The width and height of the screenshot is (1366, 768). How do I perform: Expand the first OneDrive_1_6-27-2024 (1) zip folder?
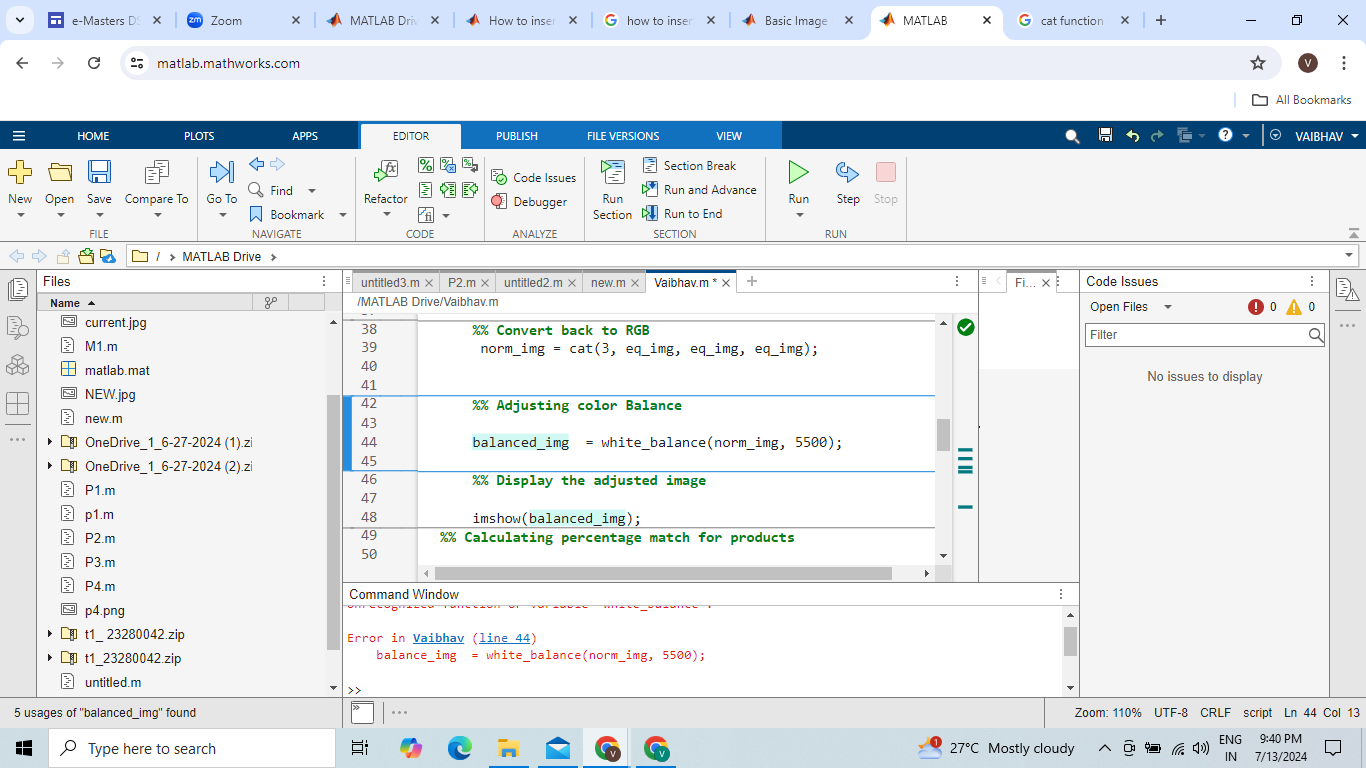click(x=50, y=442)
